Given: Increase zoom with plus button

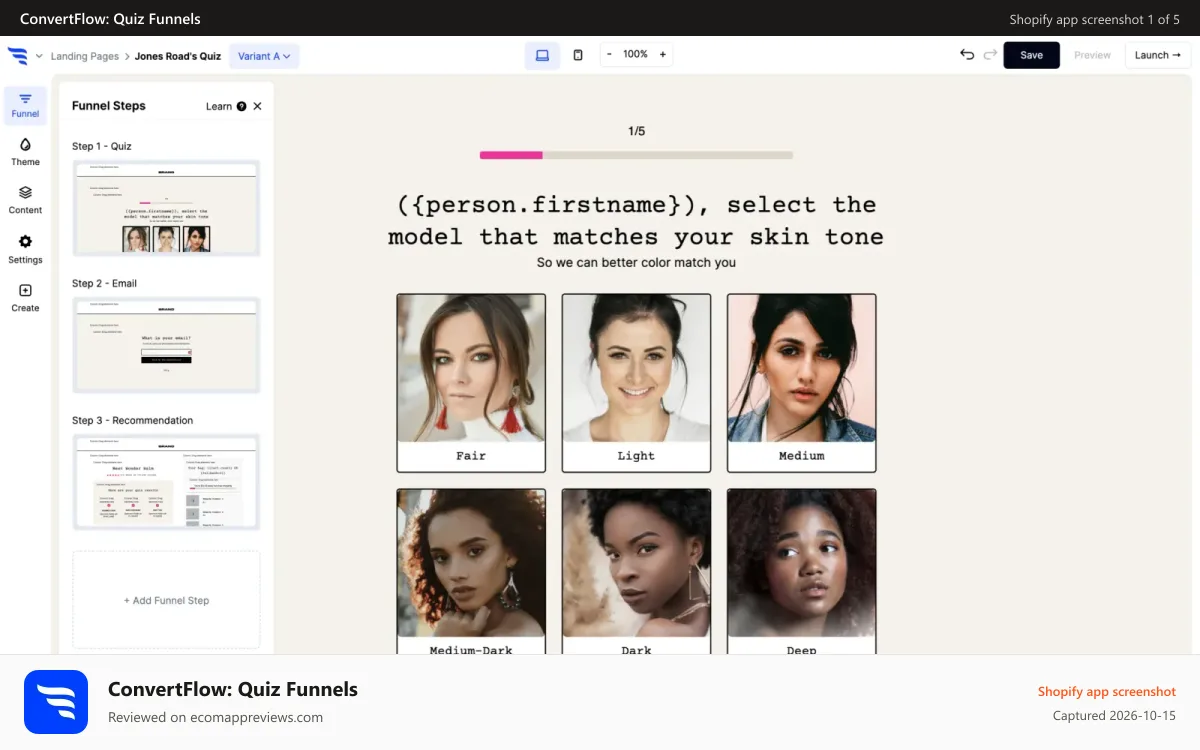Looking at the screenshot, I should [x=662, y=54].
